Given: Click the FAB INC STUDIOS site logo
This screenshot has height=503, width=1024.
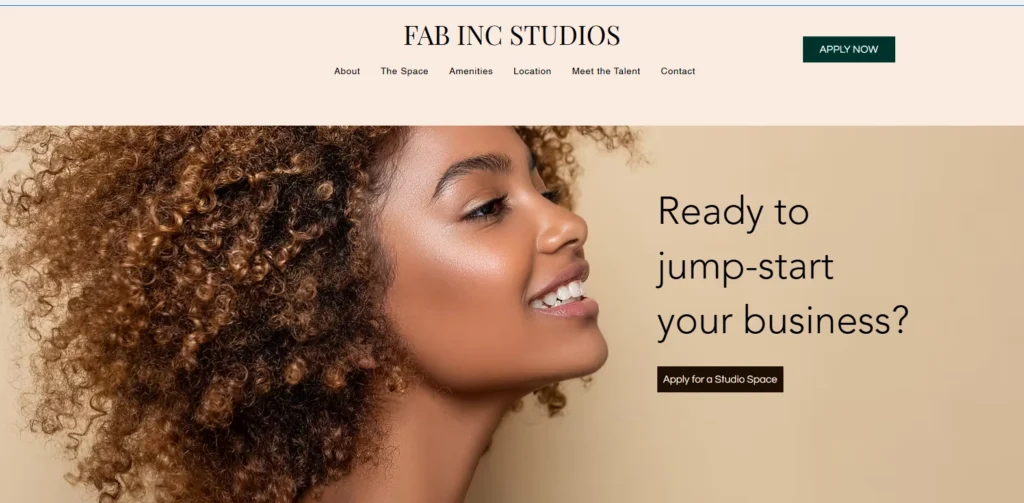Looking at the screenshot, I should [511, 35].
